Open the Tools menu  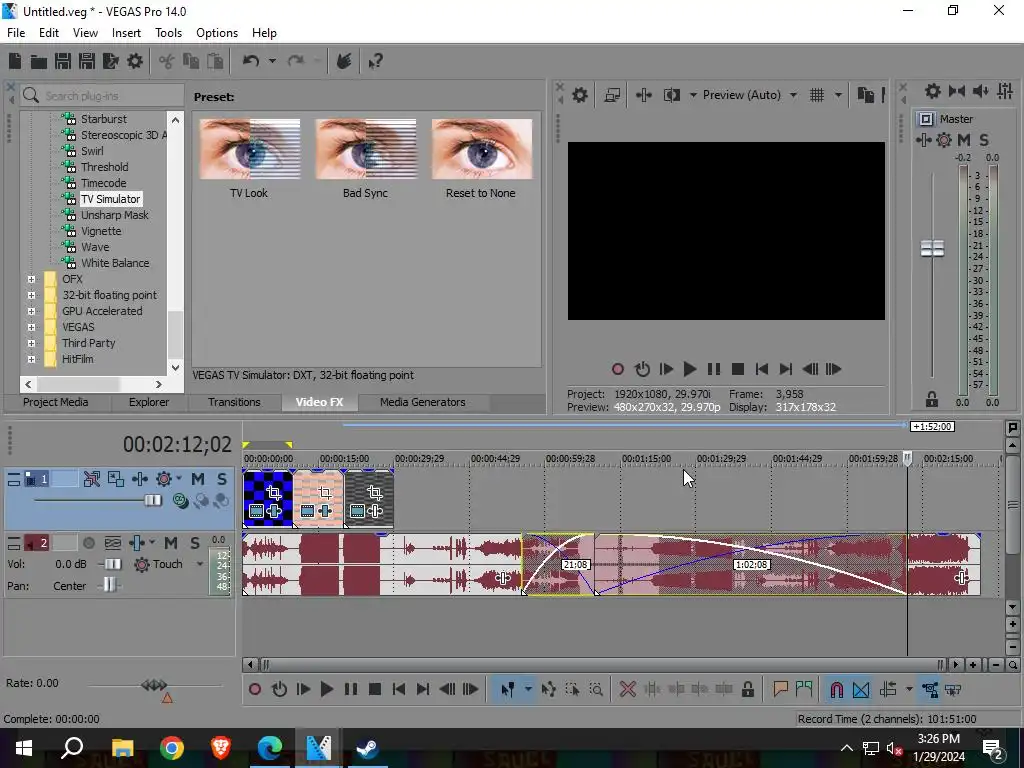pos(168,33)
